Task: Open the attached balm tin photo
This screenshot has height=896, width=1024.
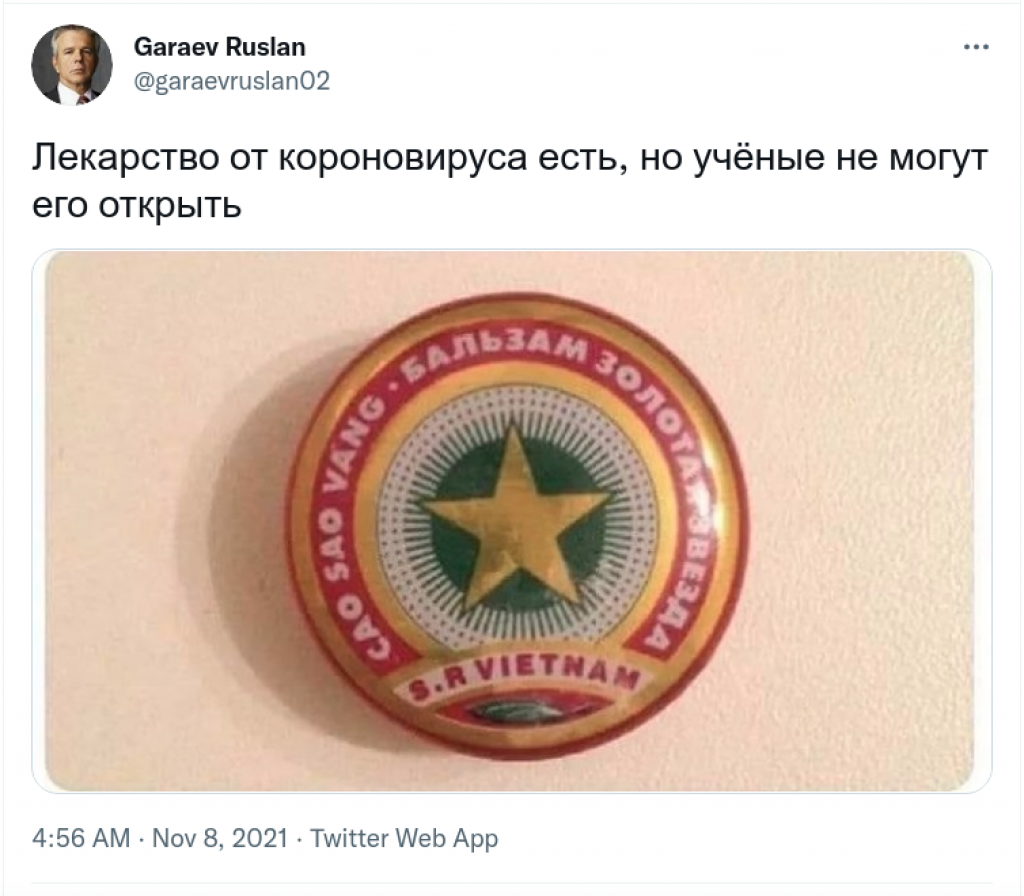Action: pos(511,521)
